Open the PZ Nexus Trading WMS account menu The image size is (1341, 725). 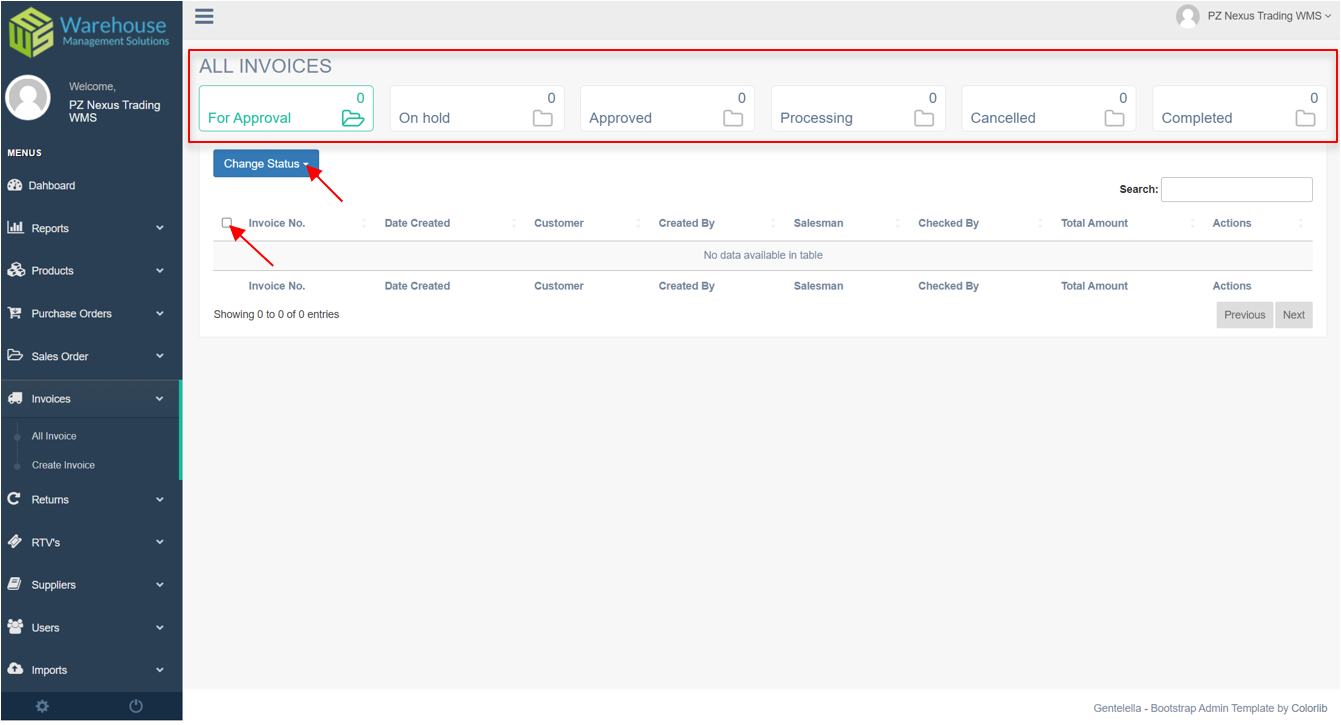[1253, 16]
